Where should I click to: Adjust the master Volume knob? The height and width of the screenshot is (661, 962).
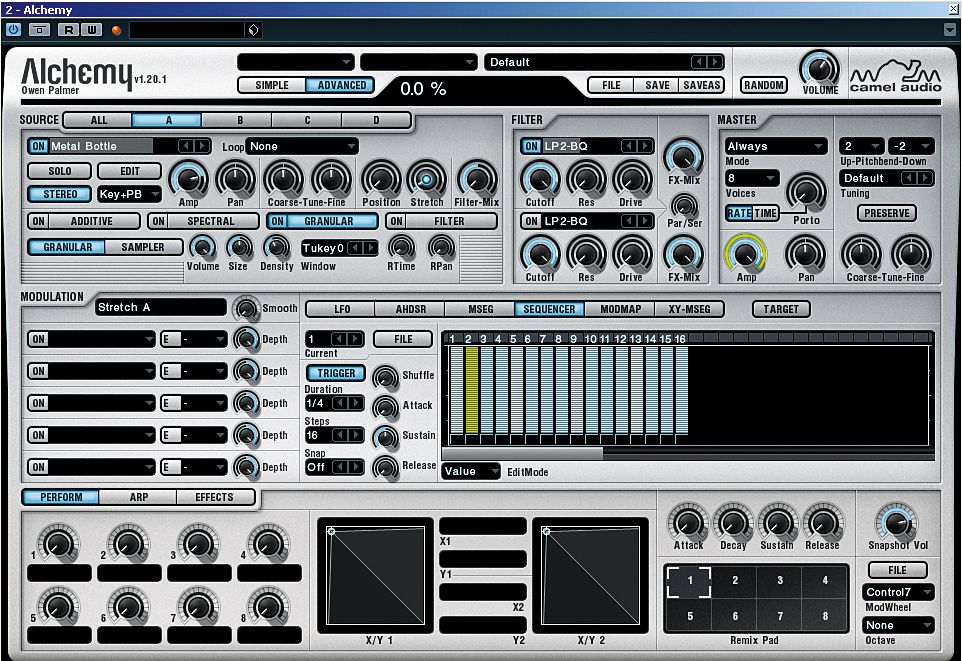click(x=819, y=70)
